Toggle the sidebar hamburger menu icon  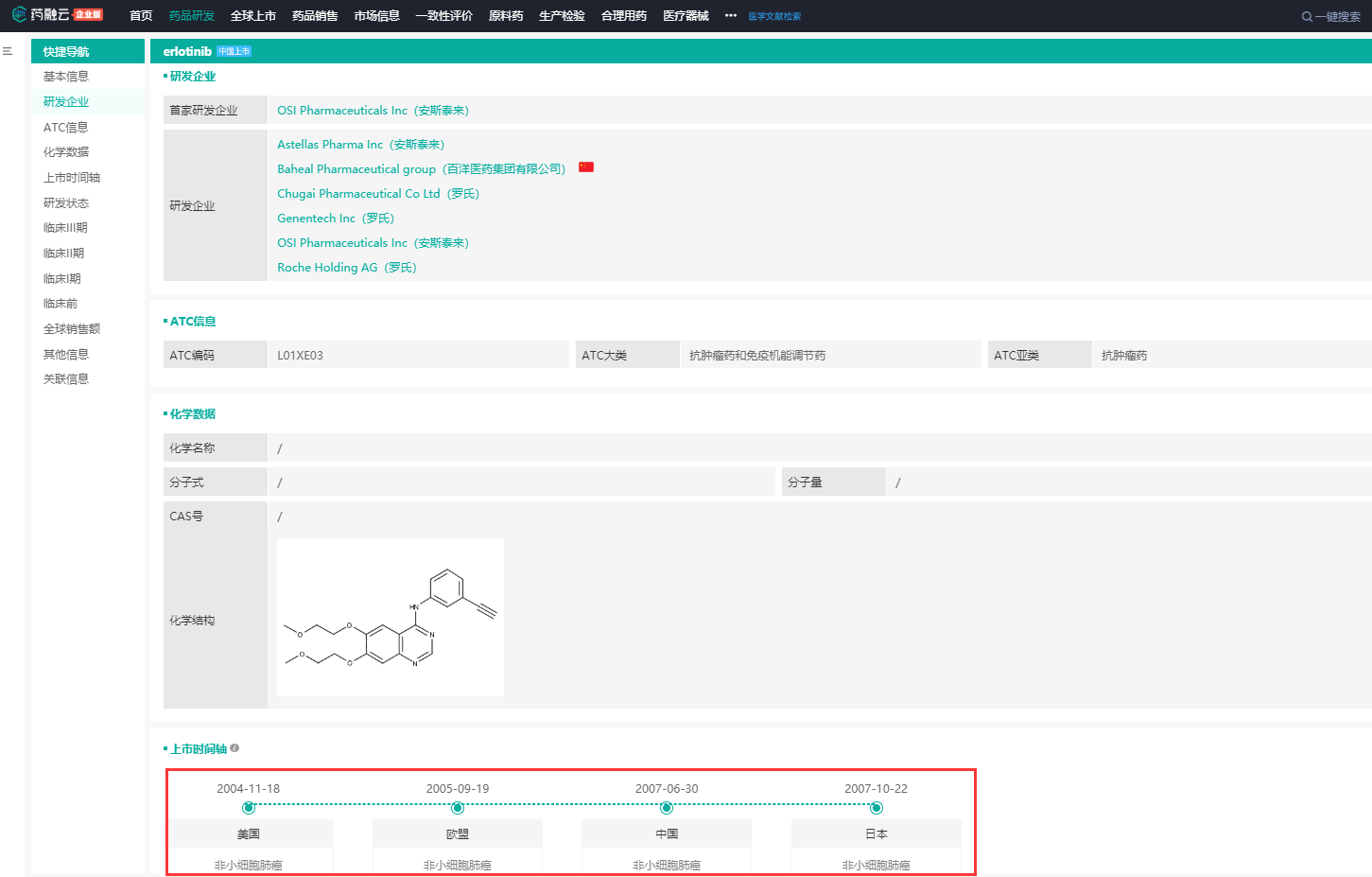click(x=8, y=51)
